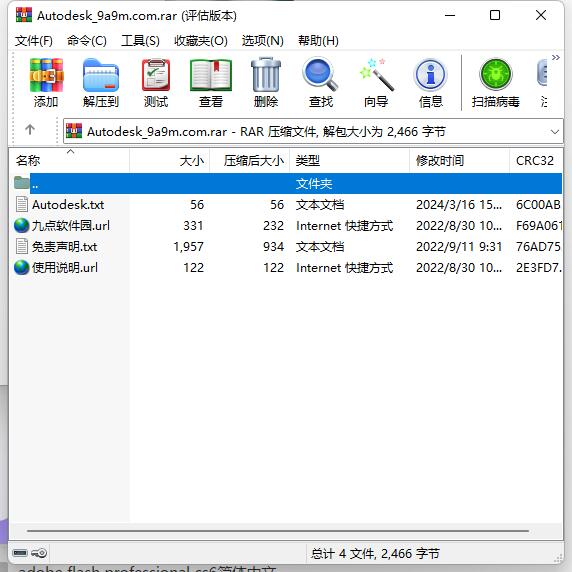Click the horizontal scrollbar of file list
Screen dimensions: 572x572
(x=278, y=531)
